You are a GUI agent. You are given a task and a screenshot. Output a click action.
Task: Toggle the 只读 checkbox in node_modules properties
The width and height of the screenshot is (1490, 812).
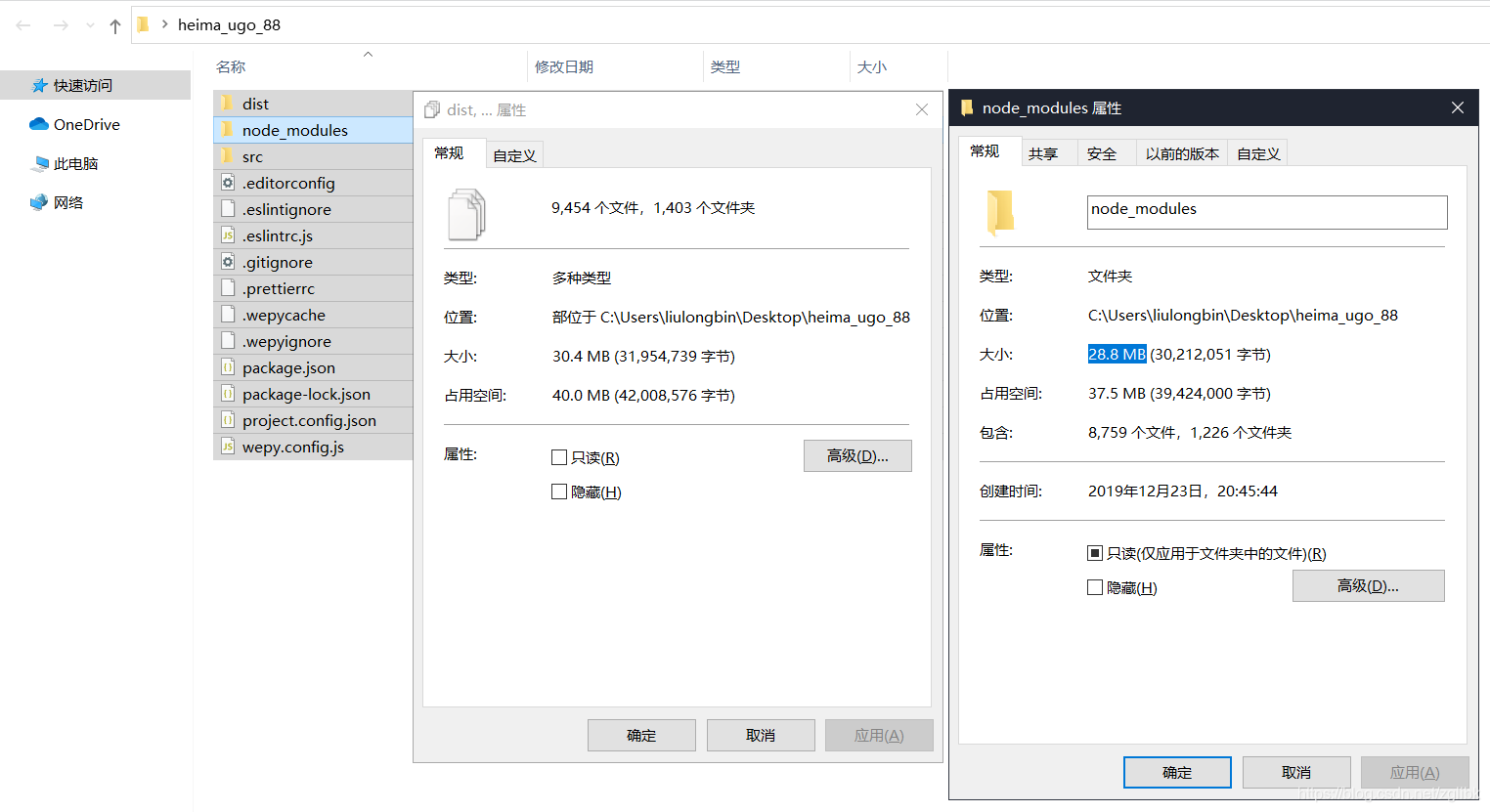tap(1095, 552)
